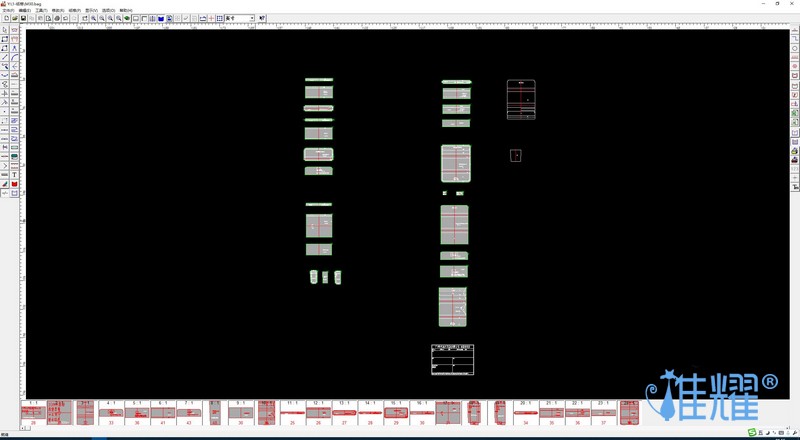
Task: Click the New file icon in toolbar
Action: point(6,18)
